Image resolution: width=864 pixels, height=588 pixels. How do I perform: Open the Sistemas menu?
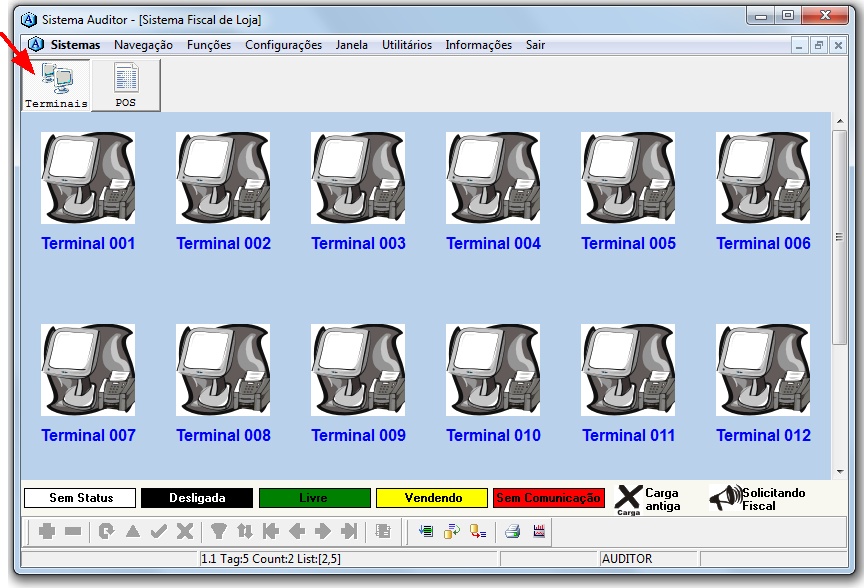75,45
